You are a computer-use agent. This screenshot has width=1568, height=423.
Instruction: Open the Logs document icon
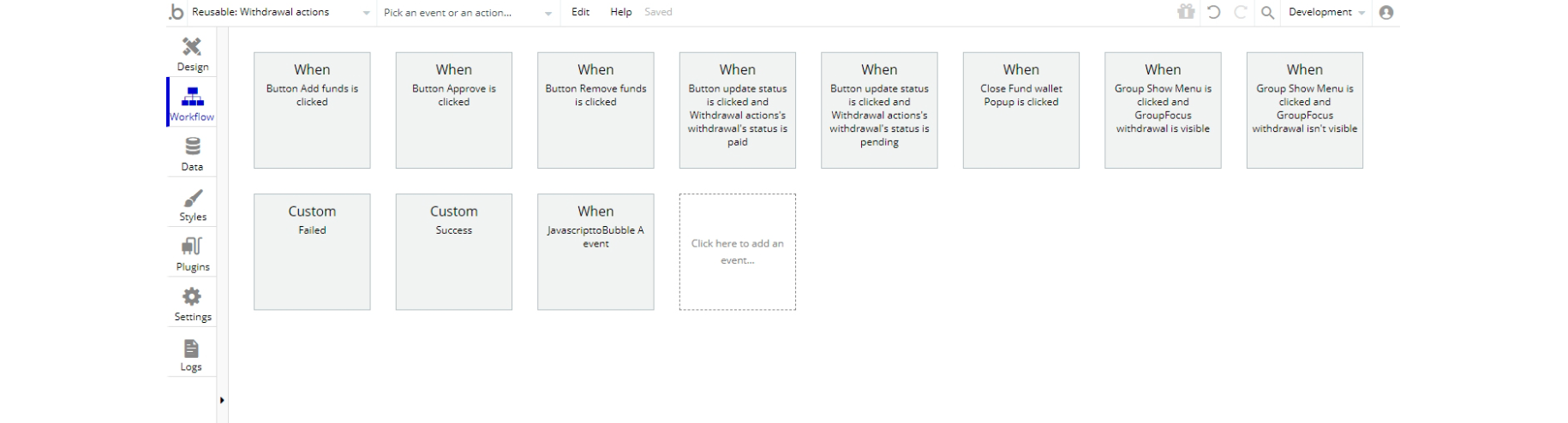coord(191,349)
